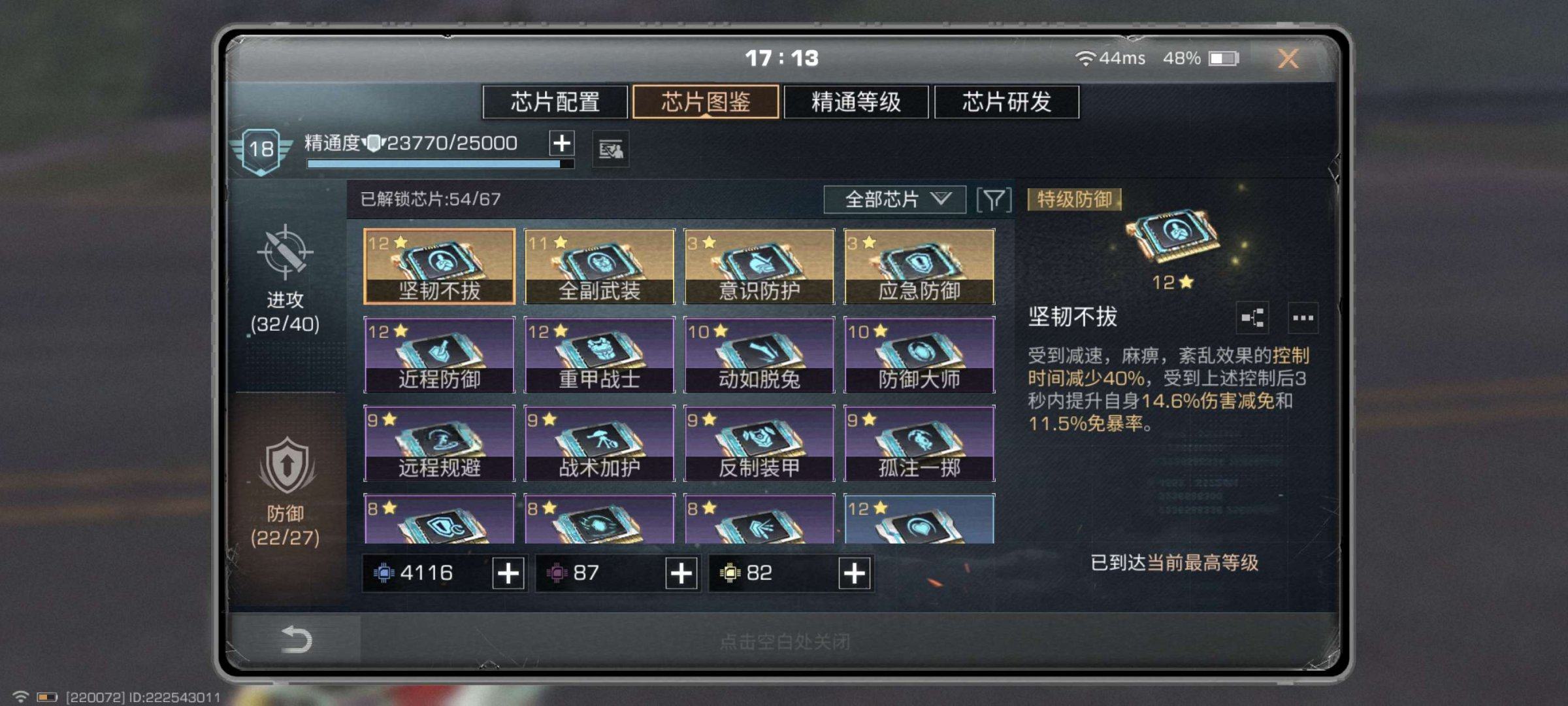Click the back arrow icon
This screenshot has height=706, width=1568.
click(x=296, y=639)
